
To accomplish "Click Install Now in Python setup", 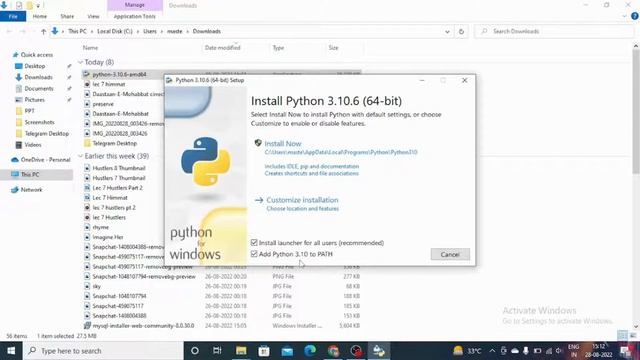I will [x=282, y=144].
